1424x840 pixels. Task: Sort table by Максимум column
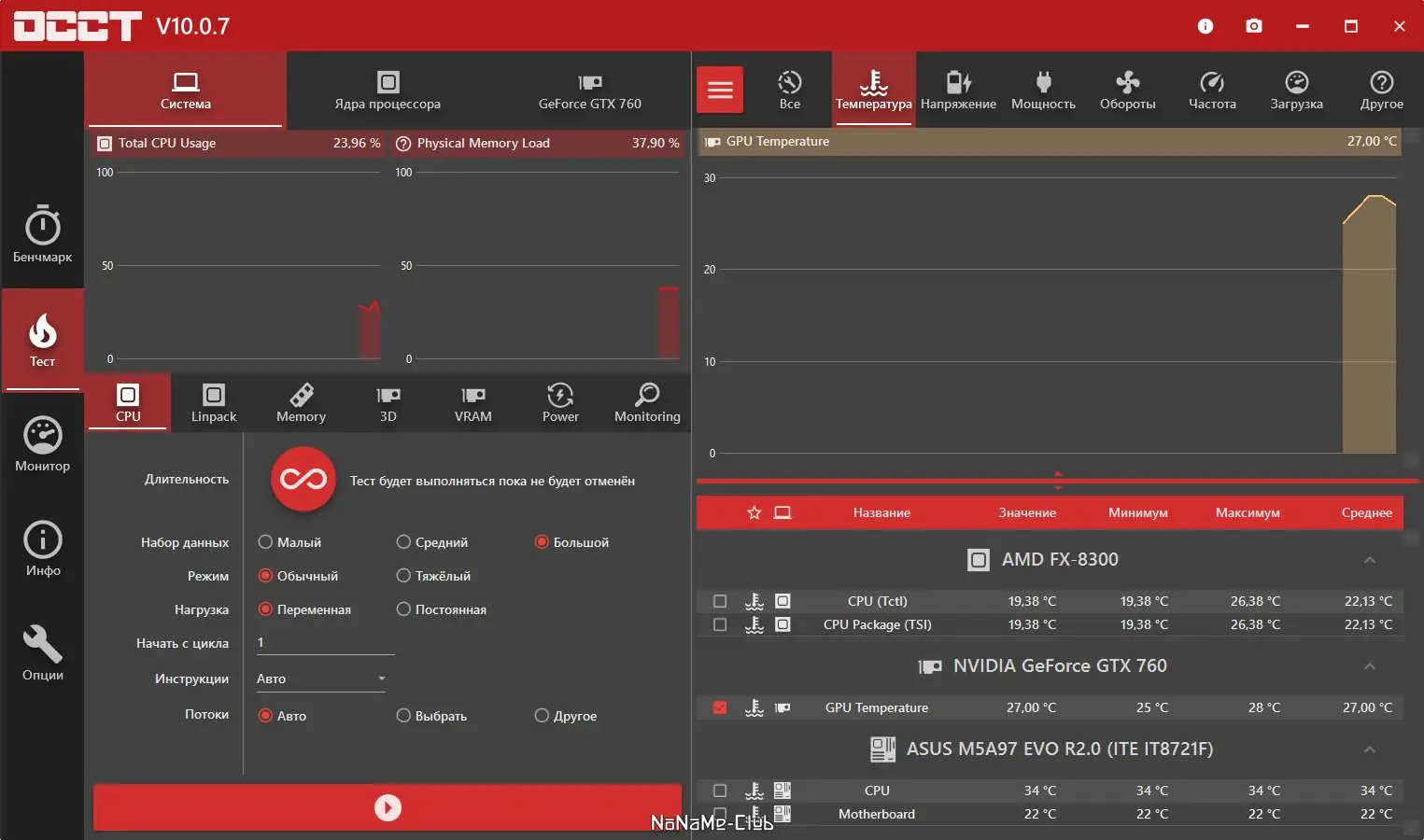click(x=1248, y=512)
